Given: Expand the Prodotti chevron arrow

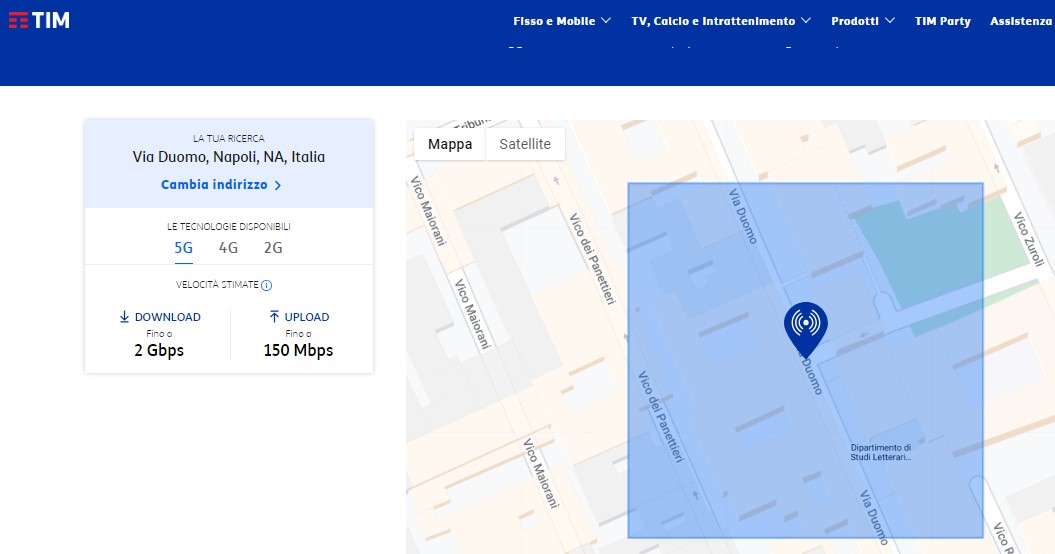Looking at the screenshot, I should (x=889, y=21).
